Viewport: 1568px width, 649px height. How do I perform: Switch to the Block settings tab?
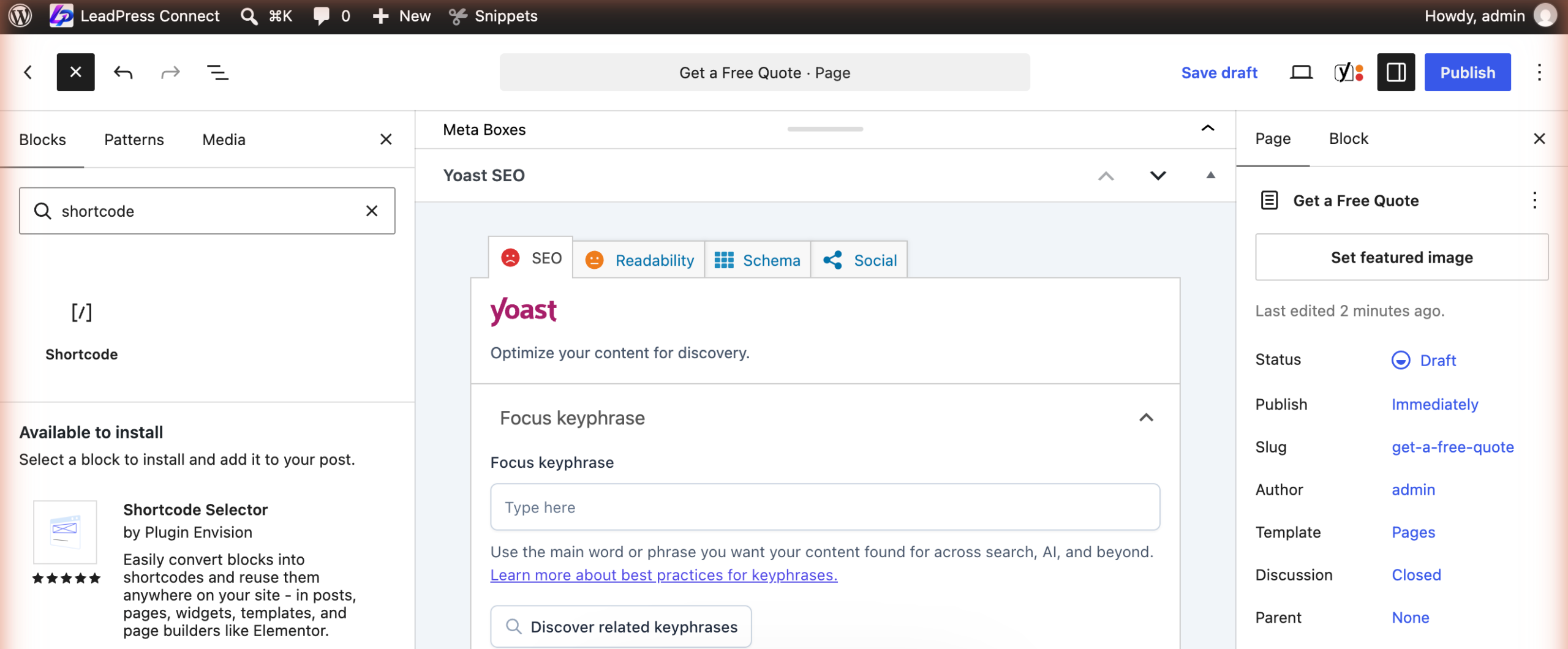(1348, 138)
